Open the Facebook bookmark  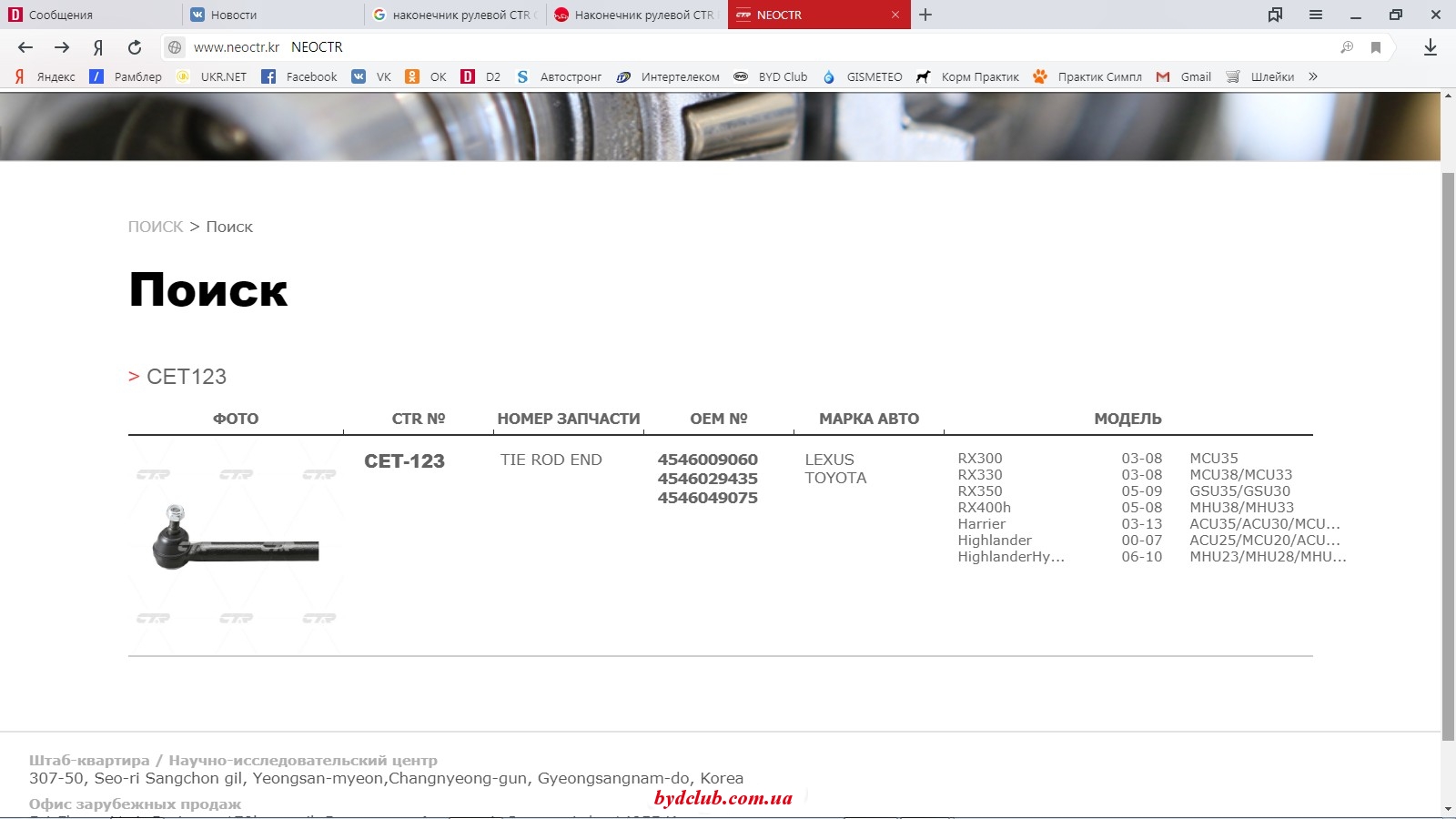[299, 76]
